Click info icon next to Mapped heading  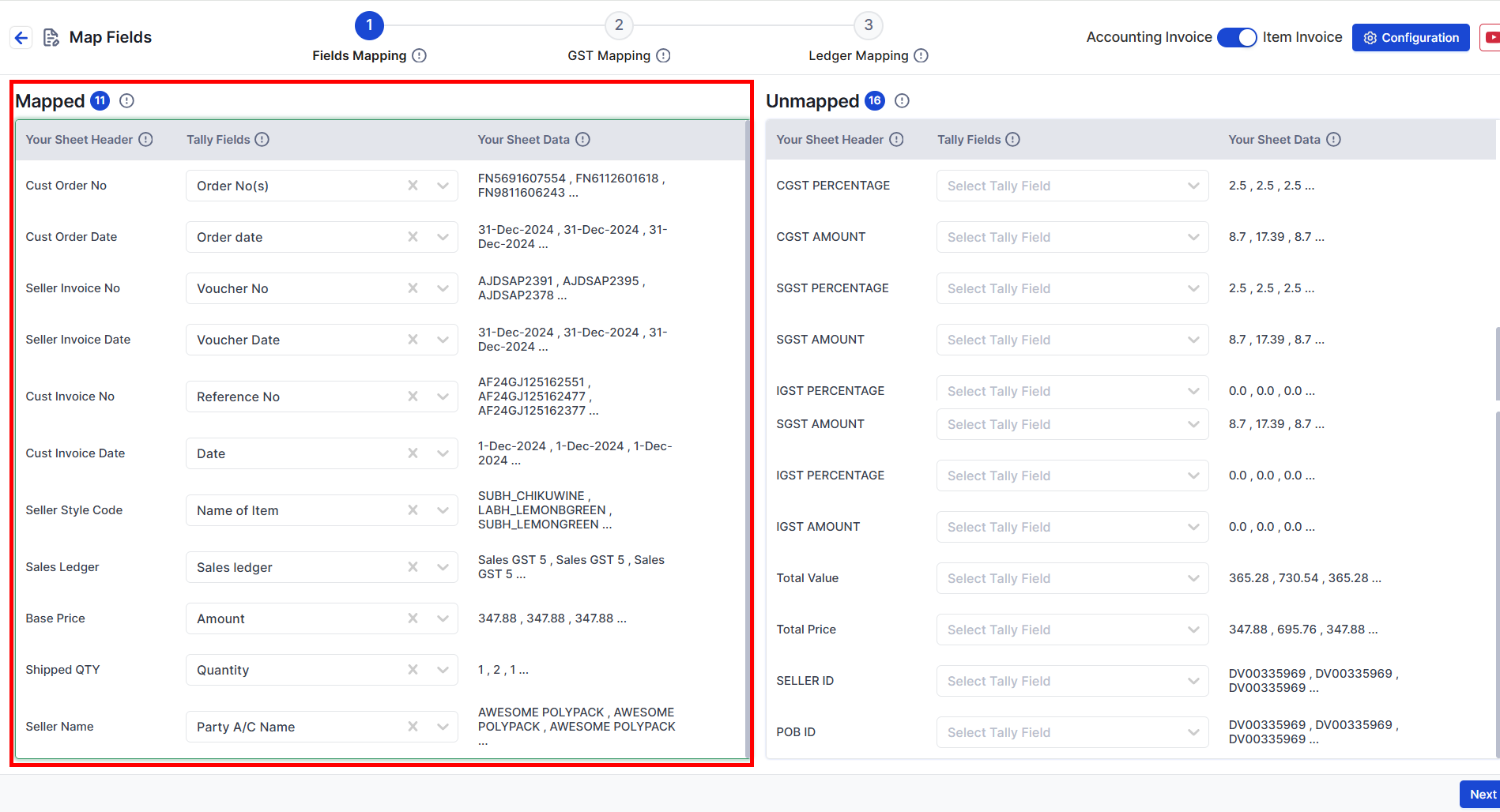click(126, 100)
